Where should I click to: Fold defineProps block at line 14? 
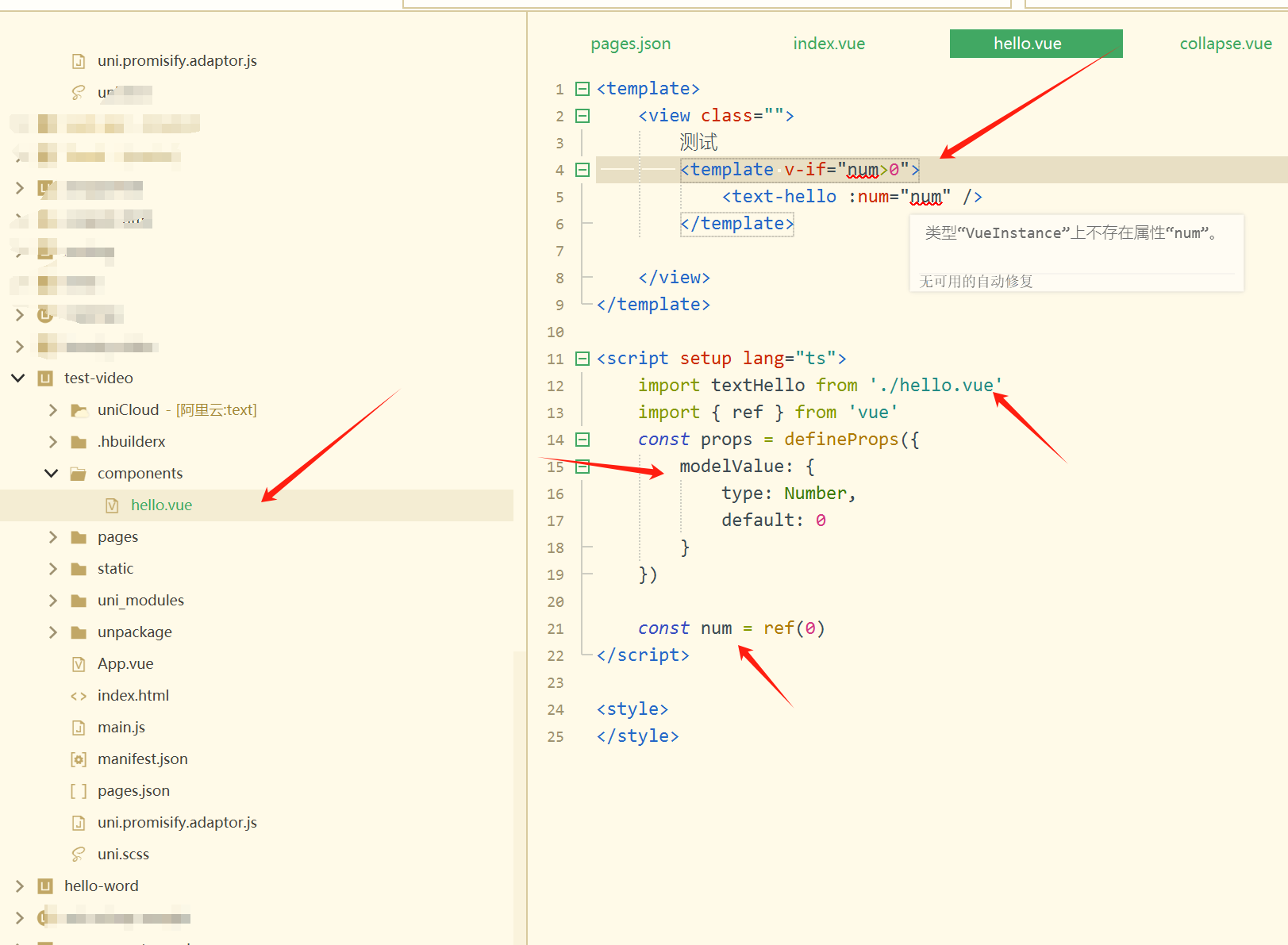point(582,440)
